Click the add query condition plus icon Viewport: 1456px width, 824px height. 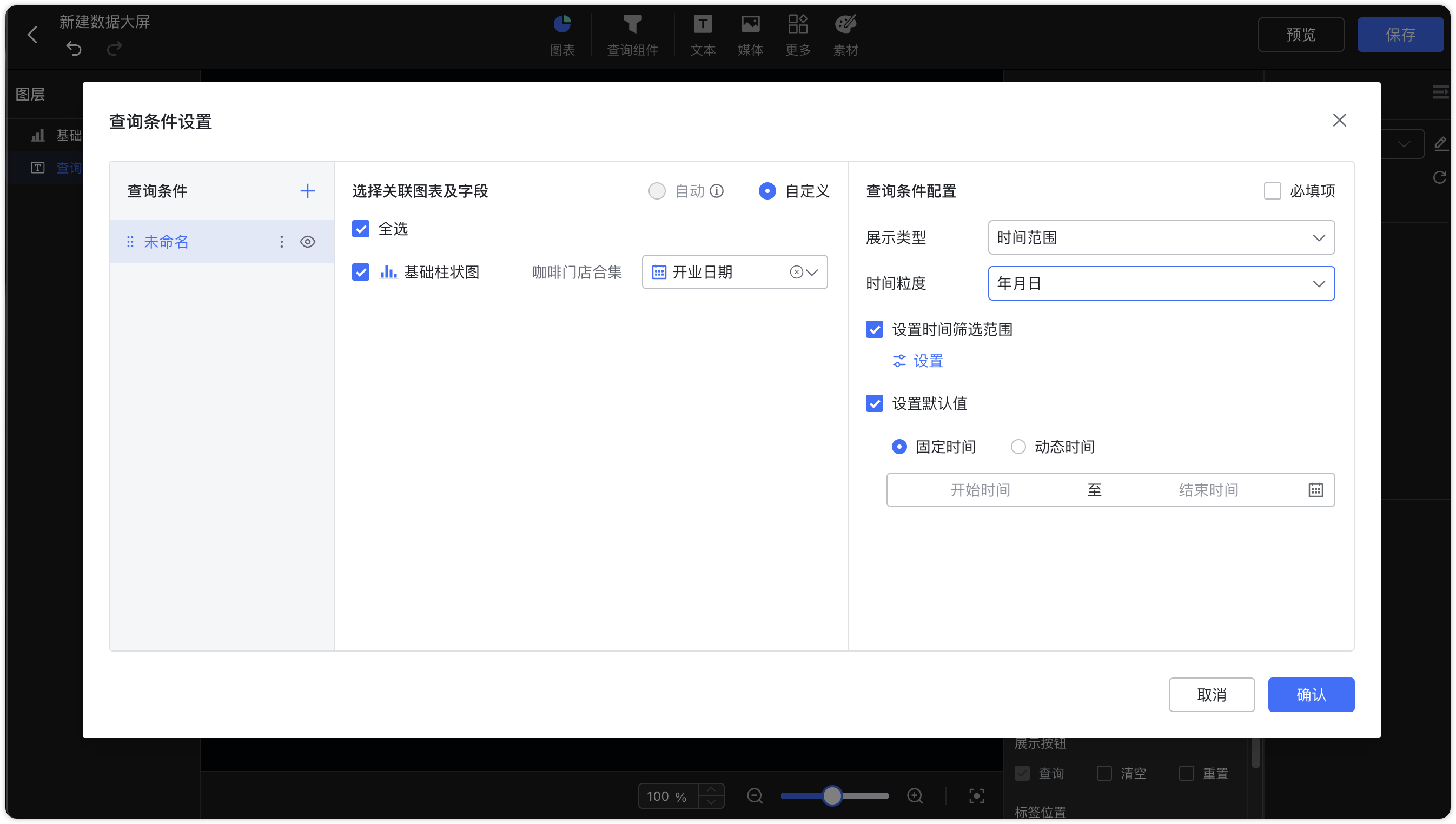coord(307,191)
